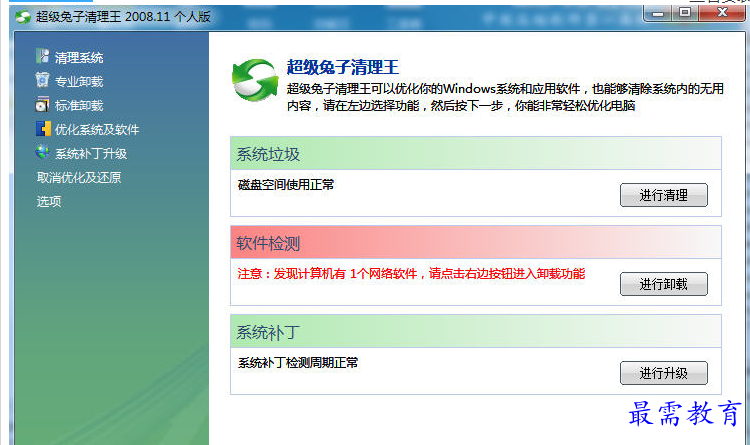Image resolution: width=750 pixels, height=445 pixels.
Task: Click the 清理系统 sidebar icon
Action: [x=42, y=56]
